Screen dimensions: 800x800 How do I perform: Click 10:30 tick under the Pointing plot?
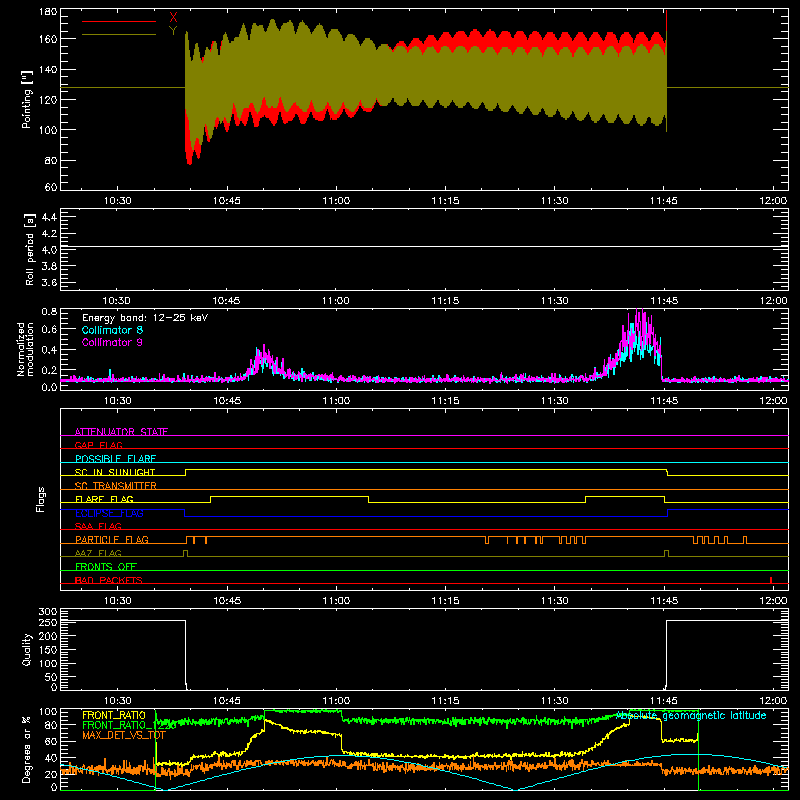point(117,201)
